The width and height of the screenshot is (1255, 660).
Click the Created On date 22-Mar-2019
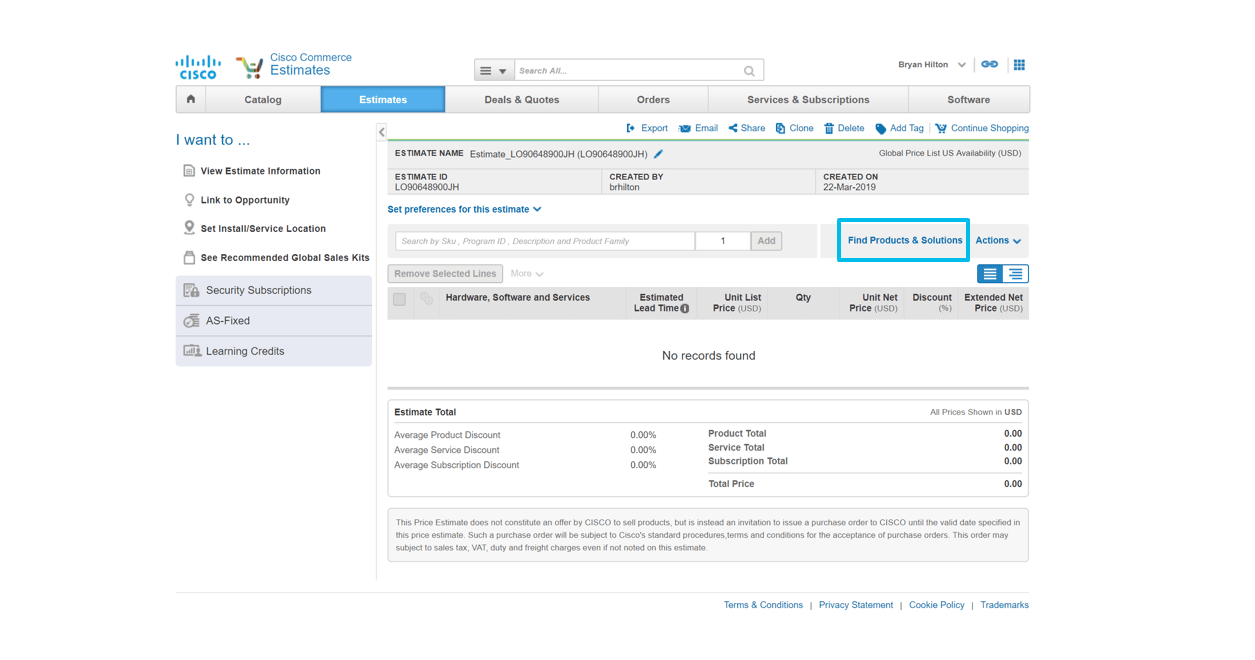click(849, 187)
